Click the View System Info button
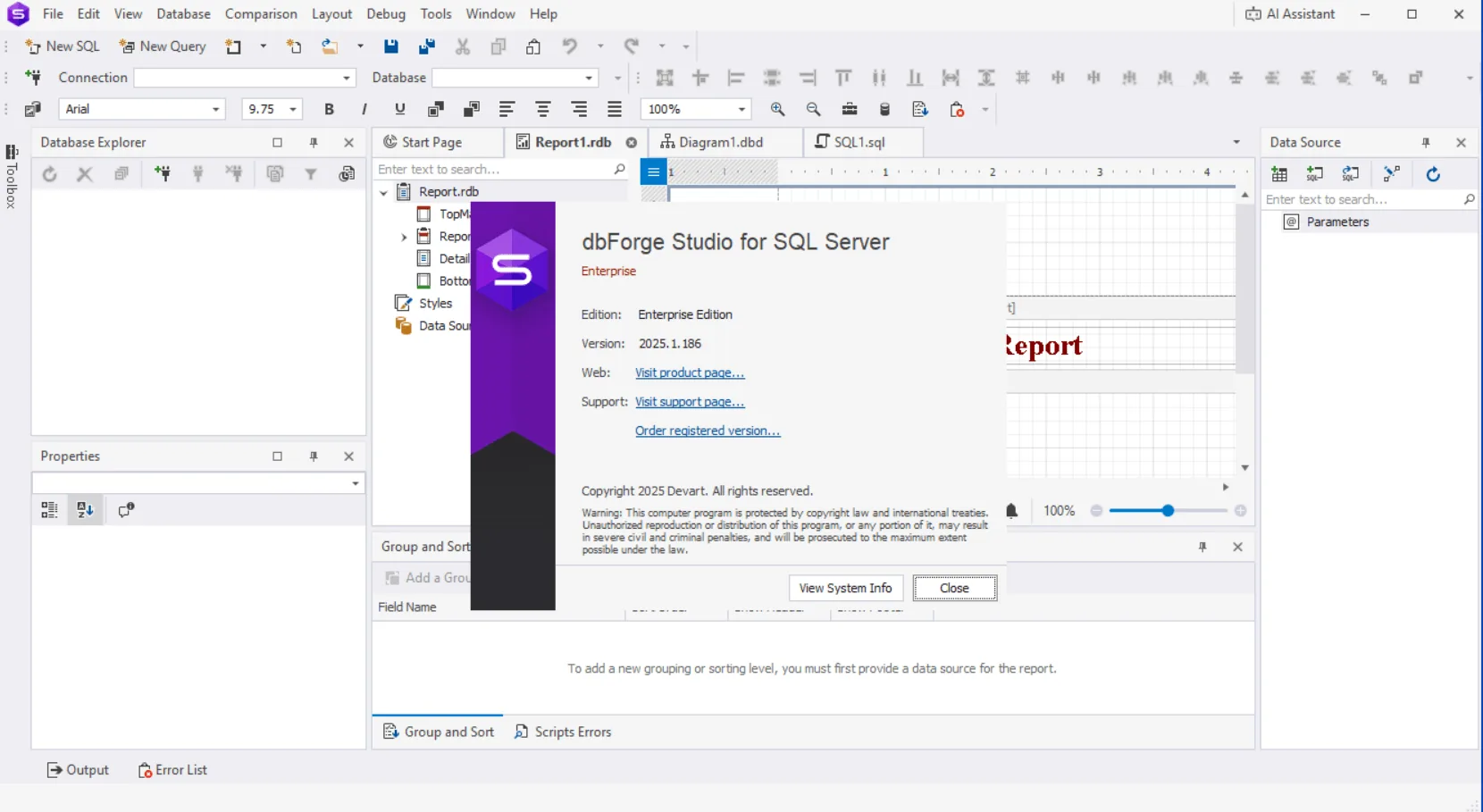1483x812 pixels. pos(845,588)
